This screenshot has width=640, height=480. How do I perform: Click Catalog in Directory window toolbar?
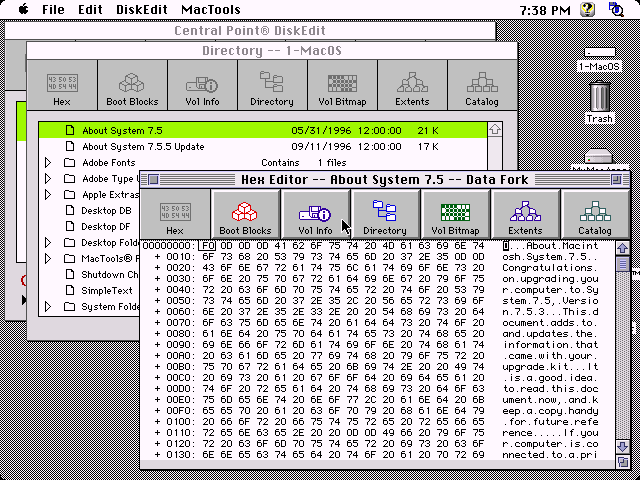click(482, 85)
